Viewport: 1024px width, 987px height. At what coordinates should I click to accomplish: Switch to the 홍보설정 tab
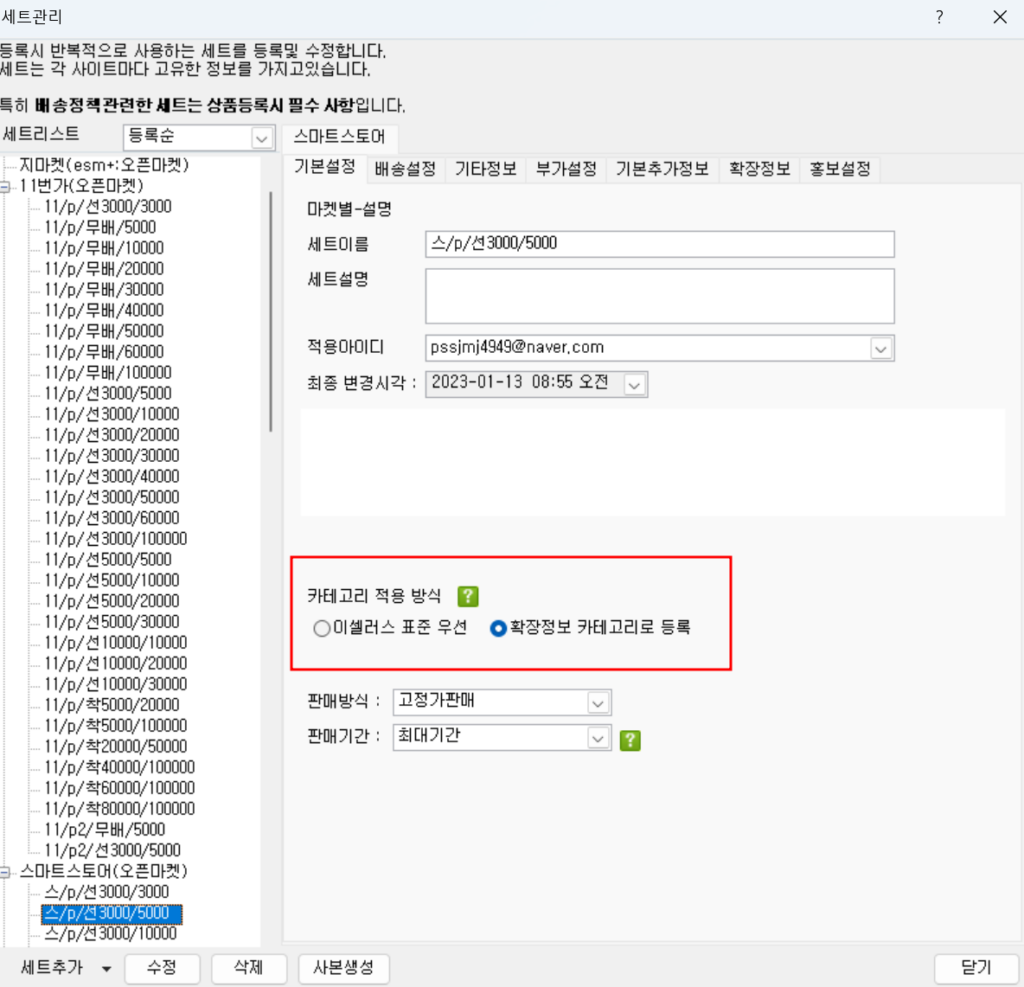tap(840, 169)
